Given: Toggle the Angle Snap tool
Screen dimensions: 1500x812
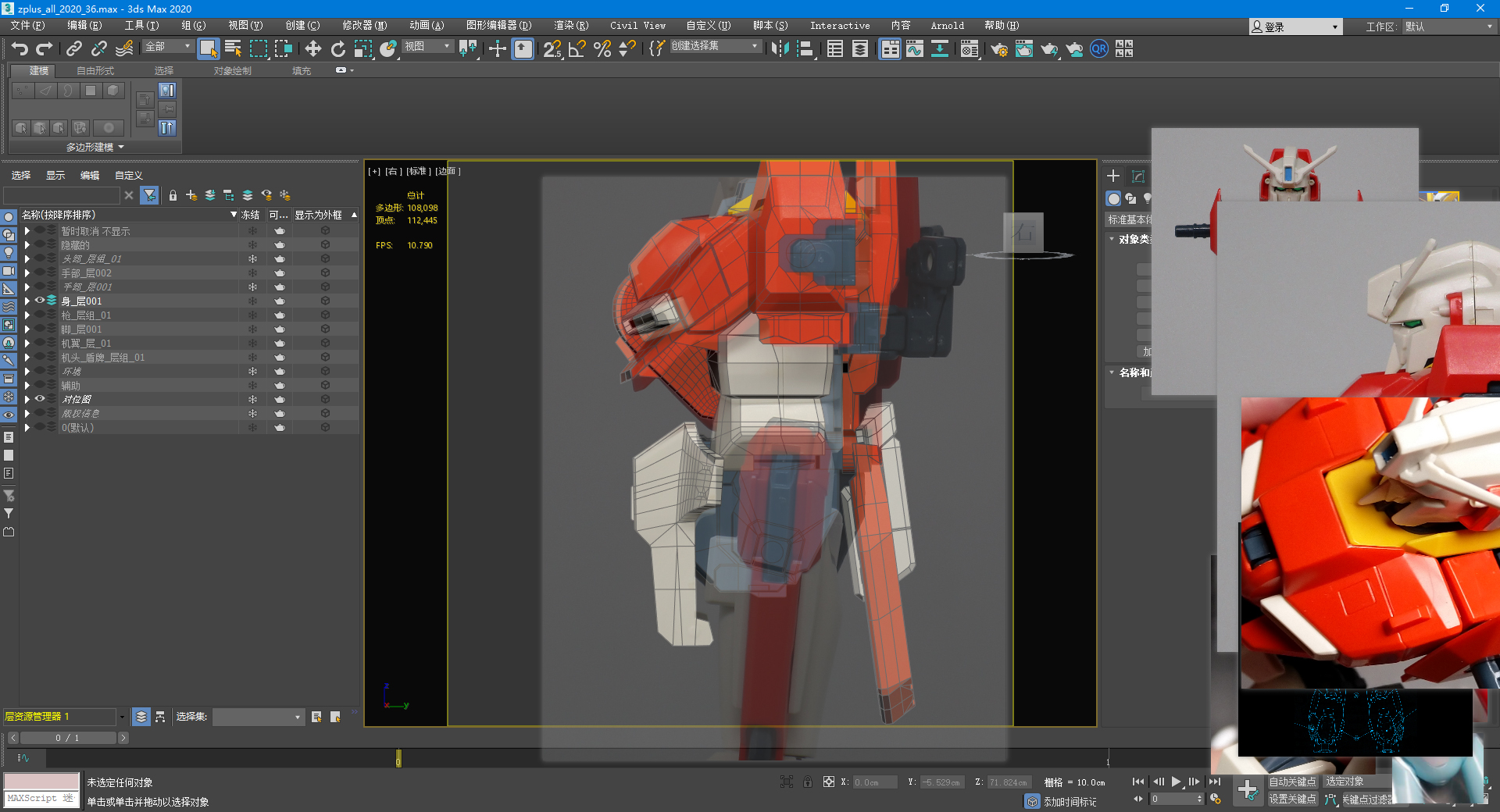Looking at the screenshot, I should 577,49.
